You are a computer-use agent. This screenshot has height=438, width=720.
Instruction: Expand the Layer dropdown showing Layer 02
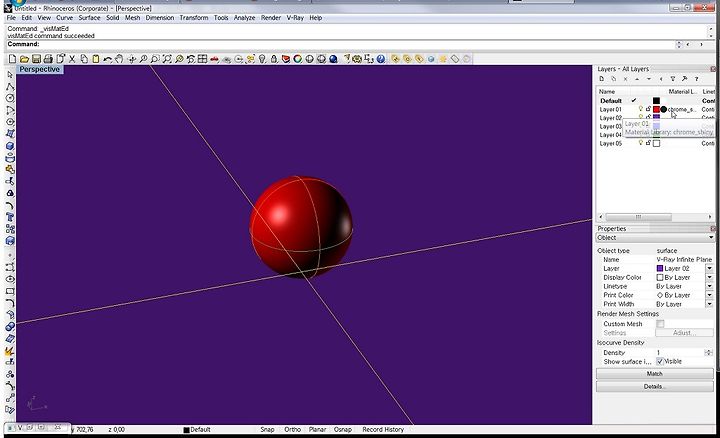click(709, 269)
